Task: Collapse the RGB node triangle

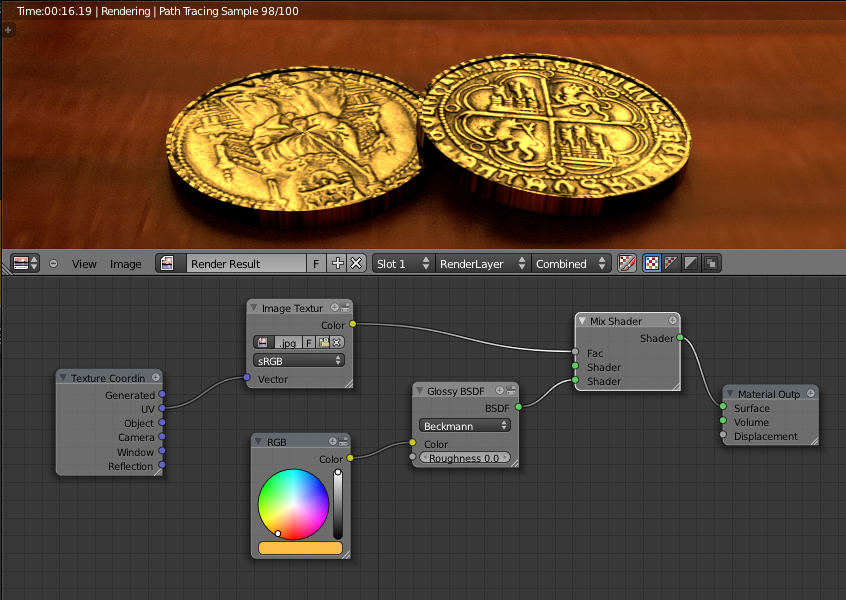Action: [258, 441]
